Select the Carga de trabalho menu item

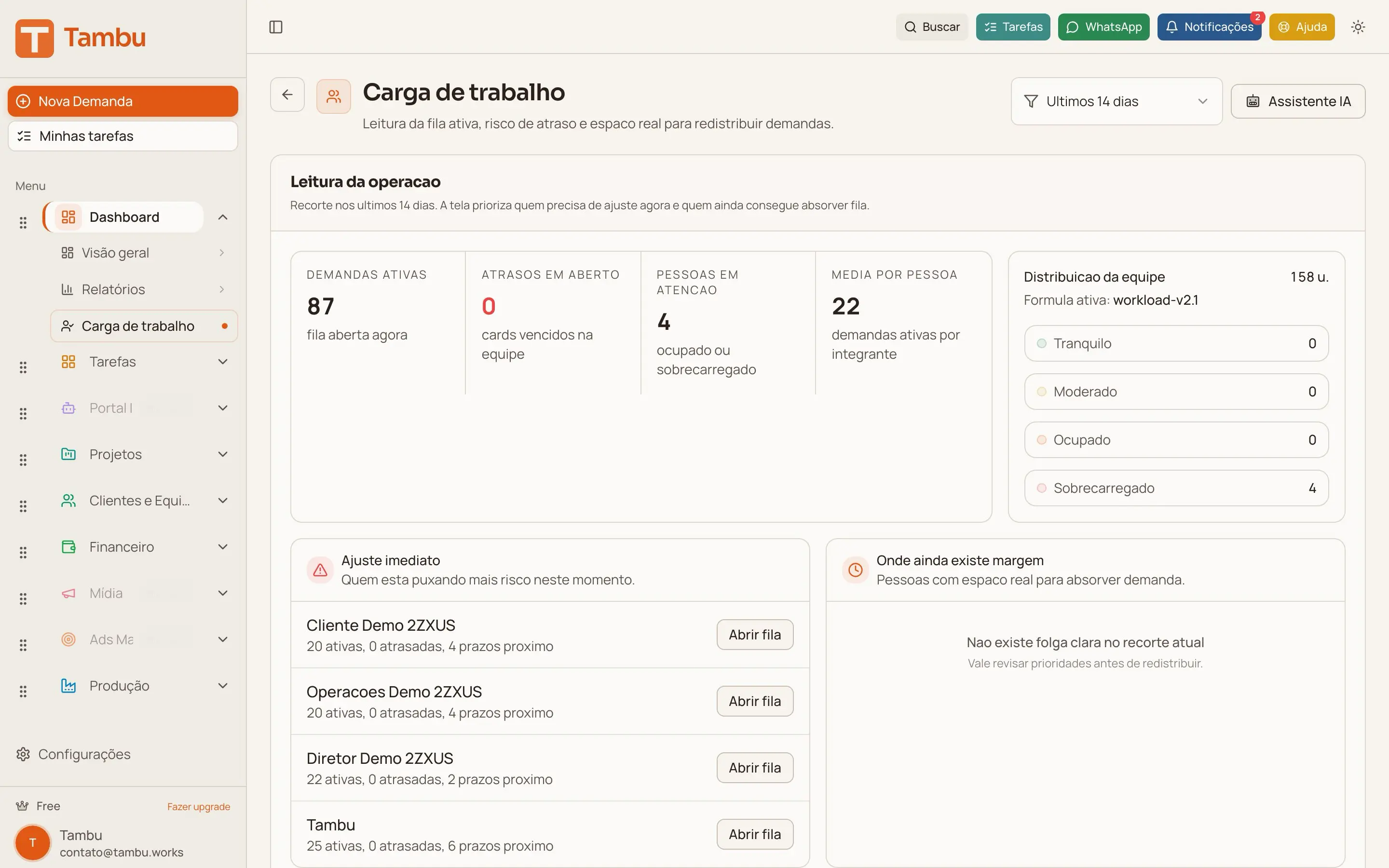tap(138, 325)
